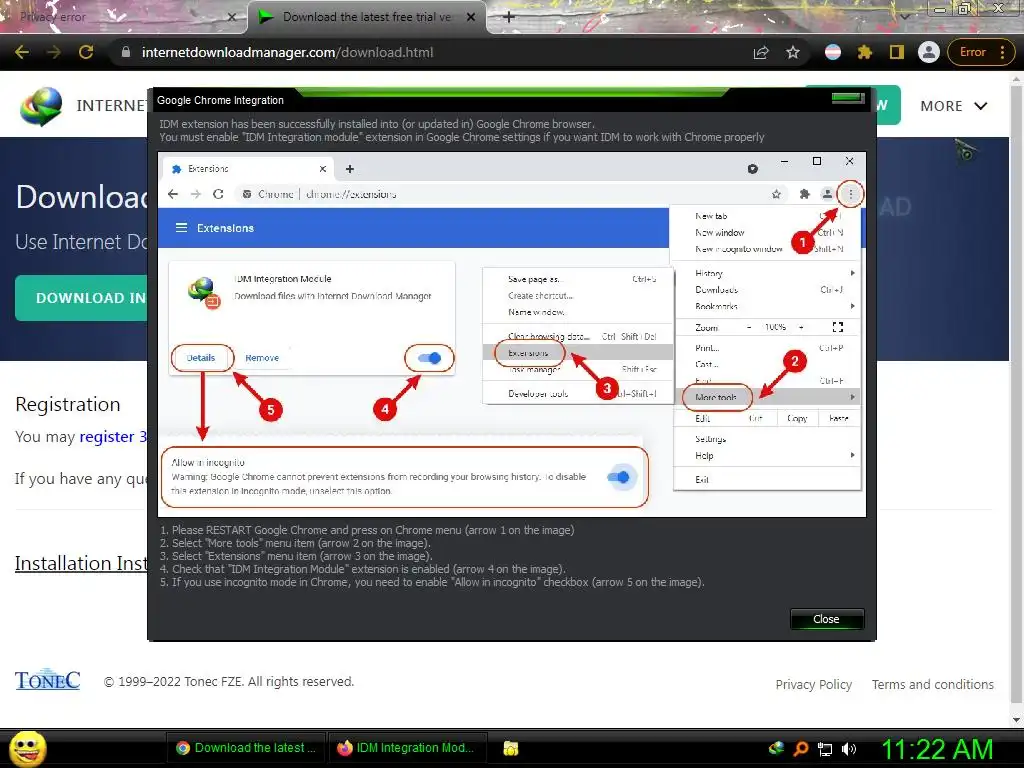Click the DOWNLOAD IN green button
Viewport: 1024px width, 768px height.
point(82,298)
